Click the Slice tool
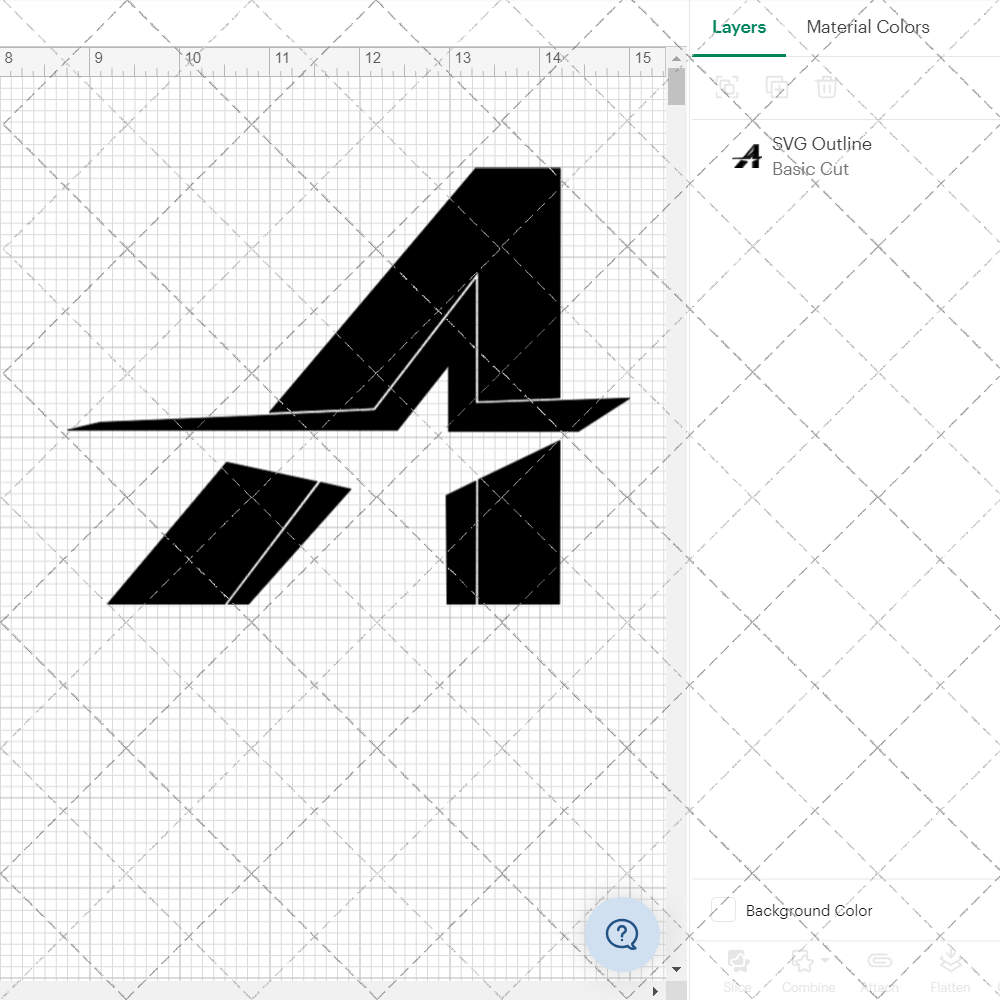Image resolution: width=1000 pixels, height=1000 pixels. point(737,971)
